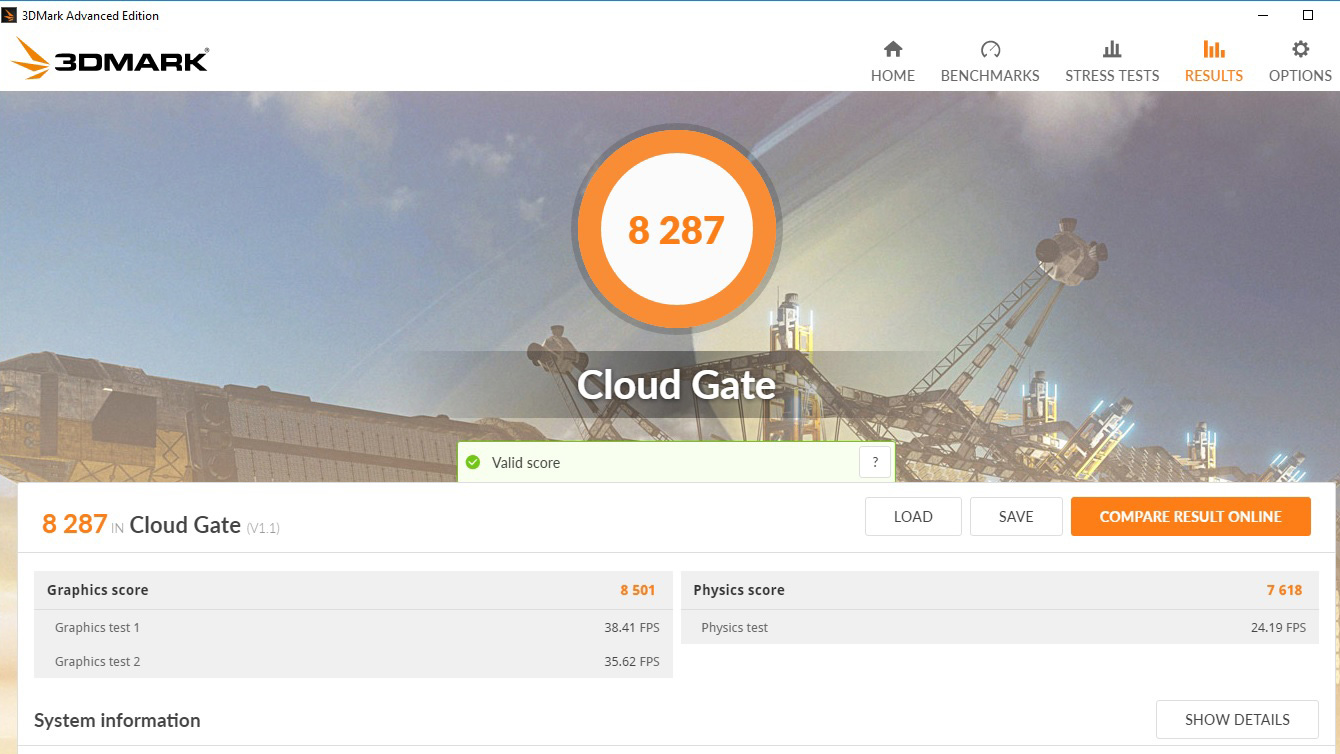1340x754 pixels.
Task: Go to Stress Tests tab
Action: [1112, 62]
